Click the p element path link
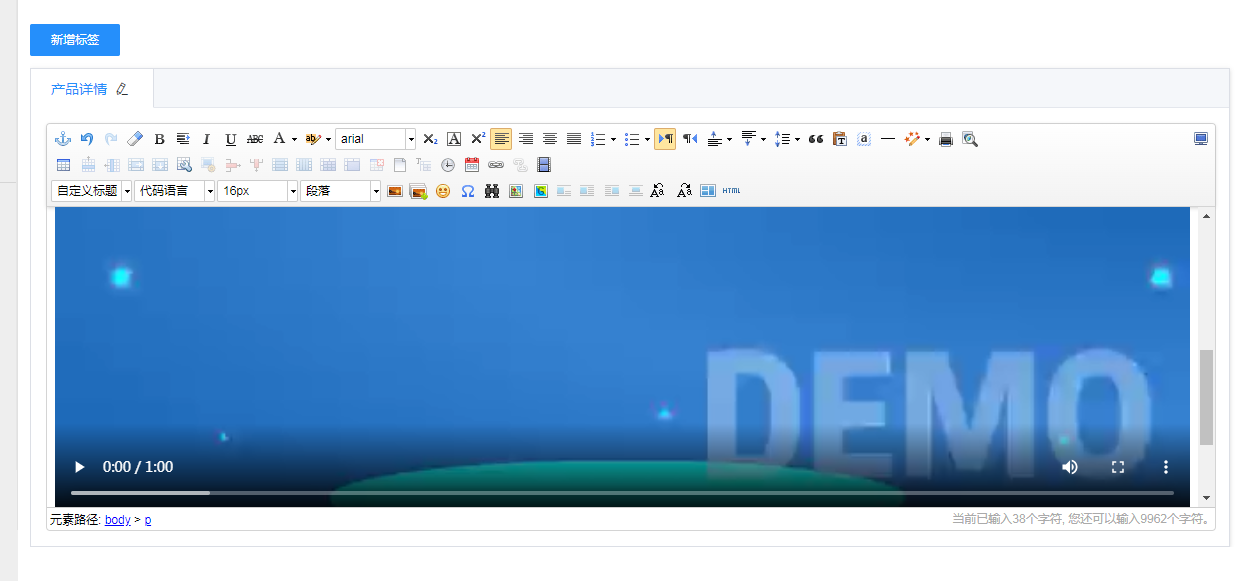Screen dimensions: 1252x581 coord(148,520)
